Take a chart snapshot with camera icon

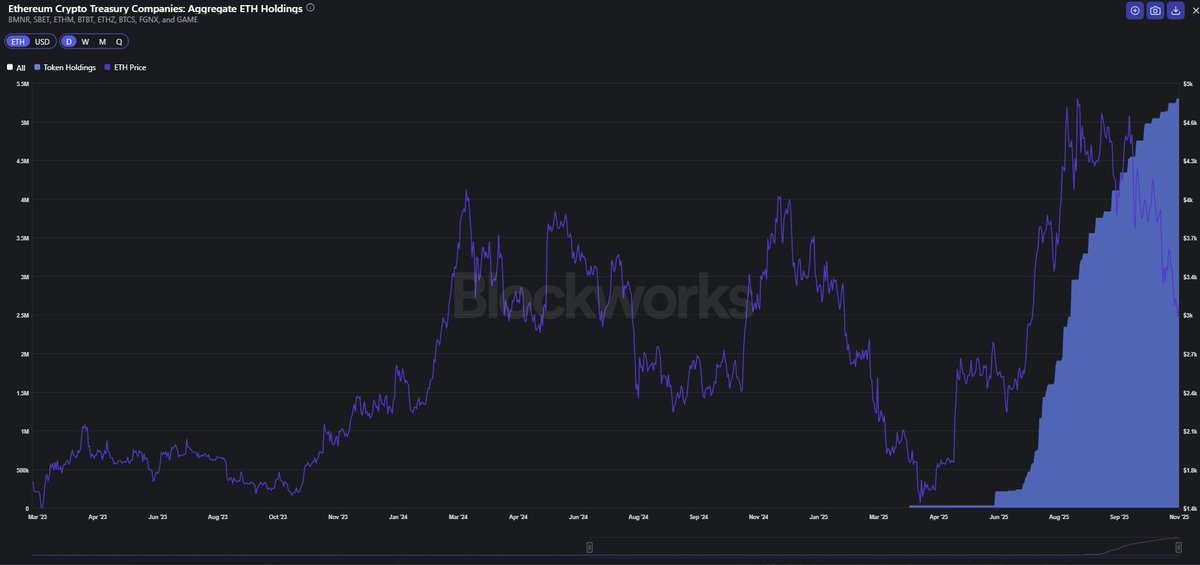pos(1155,10)
